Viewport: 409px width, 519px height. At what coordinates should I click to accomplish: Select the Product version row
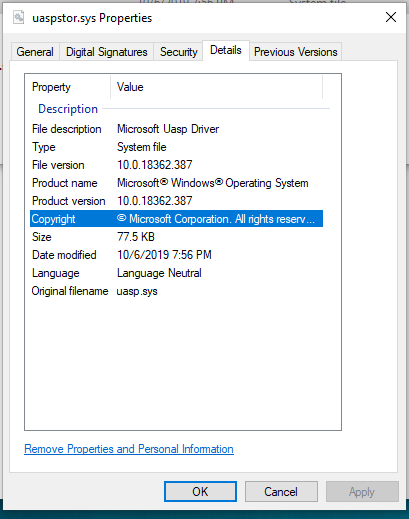pyautogui.click(x=176, y=201)
